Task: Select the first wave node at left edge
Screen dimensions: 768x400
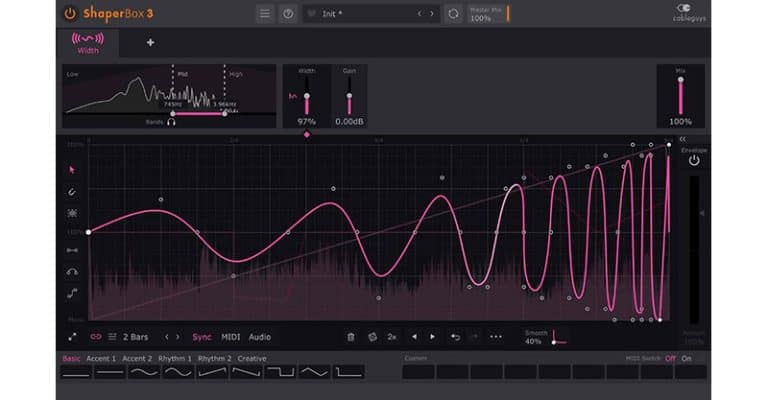Action: tap(88, 232)
